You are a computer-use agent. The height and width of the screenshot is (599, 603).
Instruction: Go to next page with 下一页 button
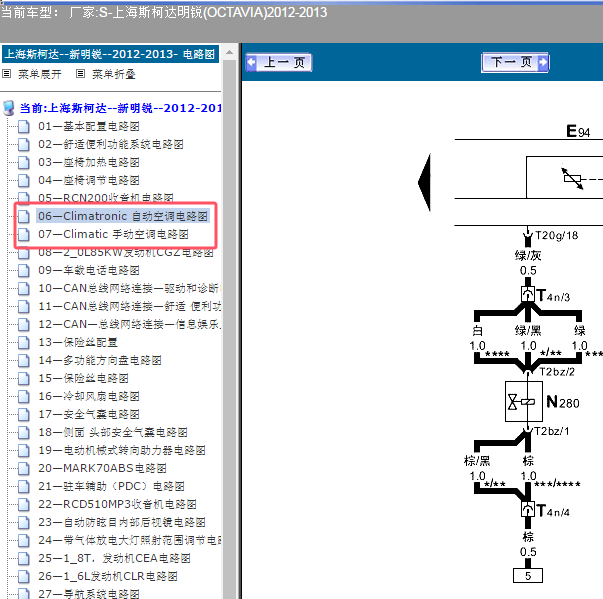[x=515, y=62]
